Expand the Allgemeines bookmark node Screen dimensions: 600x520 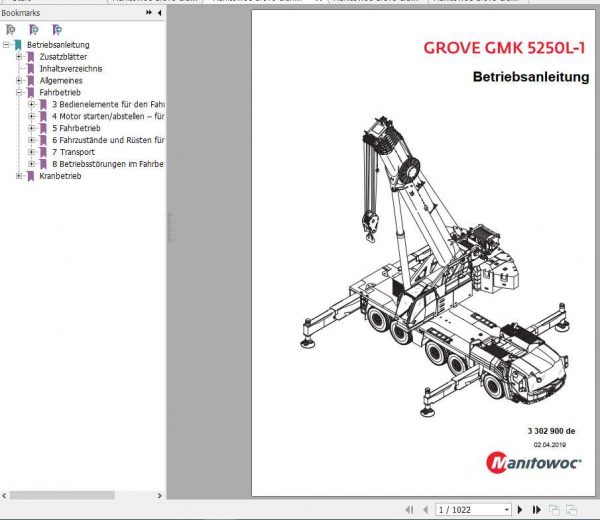pos(19,80)
